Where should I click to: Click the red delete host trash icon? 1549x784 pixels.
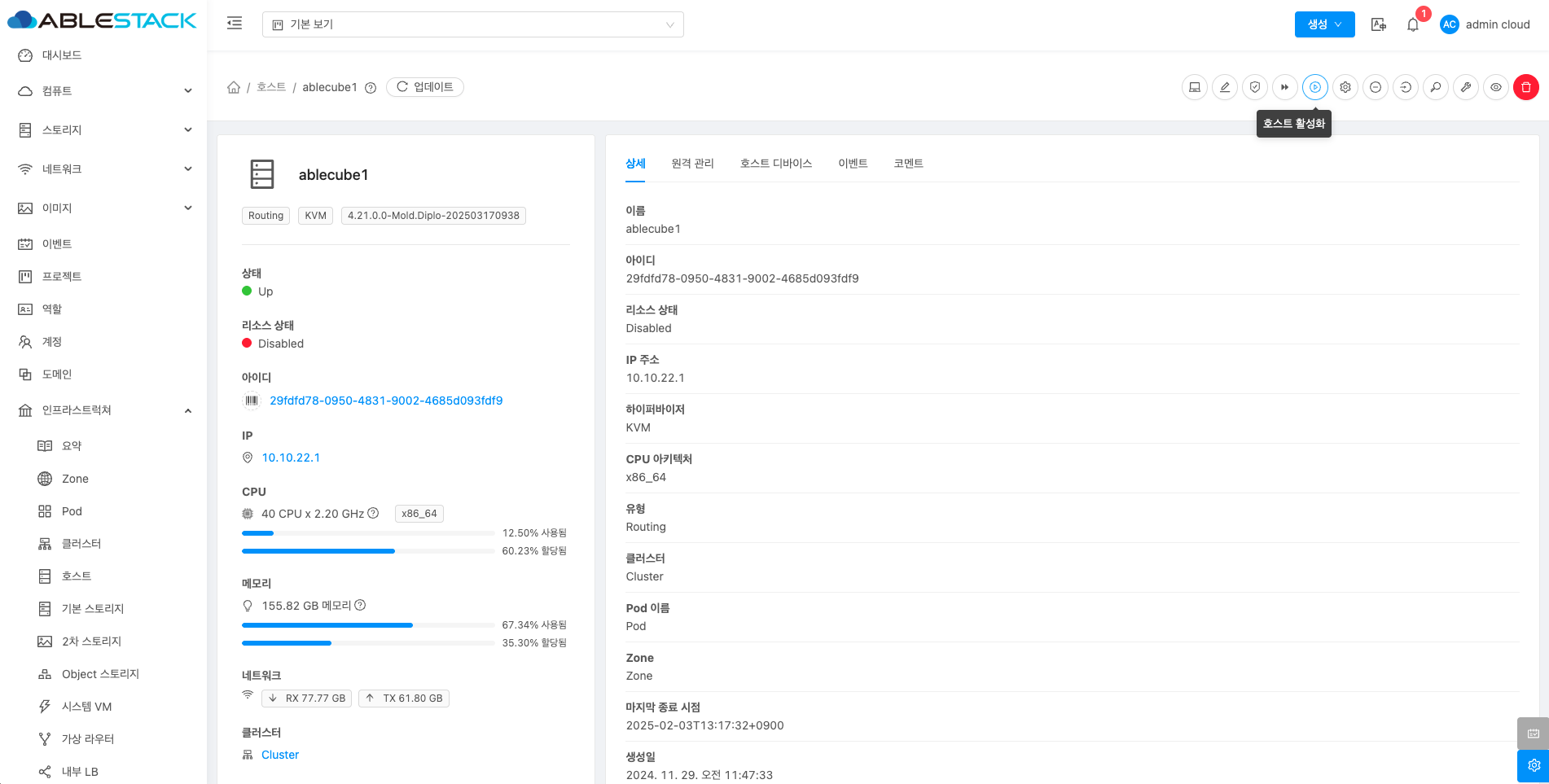coord(1525,87)
